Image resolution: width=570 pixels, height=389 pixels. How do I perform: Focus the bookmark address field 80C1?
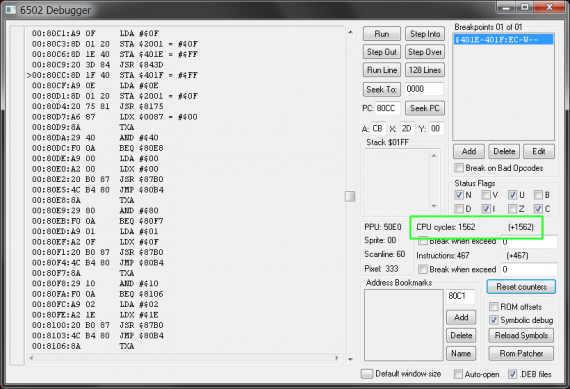coord(461,296)
